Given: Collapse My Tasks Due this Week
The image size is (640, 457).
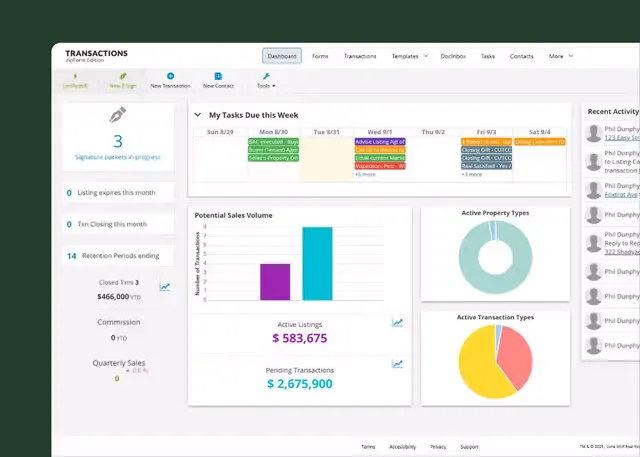Looking at the screenshot, I should tap(198, 115).
